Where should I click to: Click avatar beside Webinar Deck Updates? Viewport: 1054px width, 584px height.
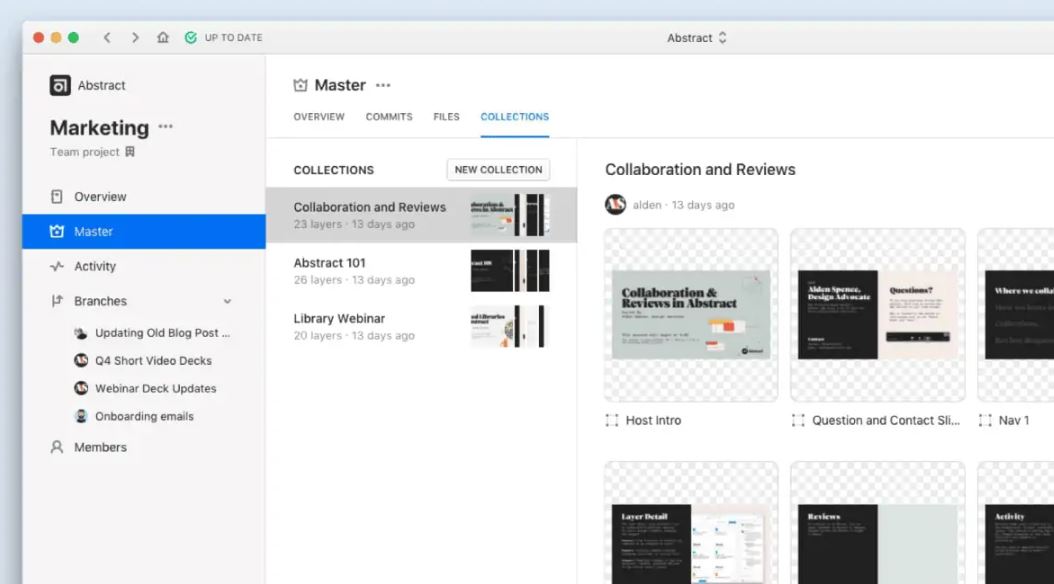(x=81, y=388)
